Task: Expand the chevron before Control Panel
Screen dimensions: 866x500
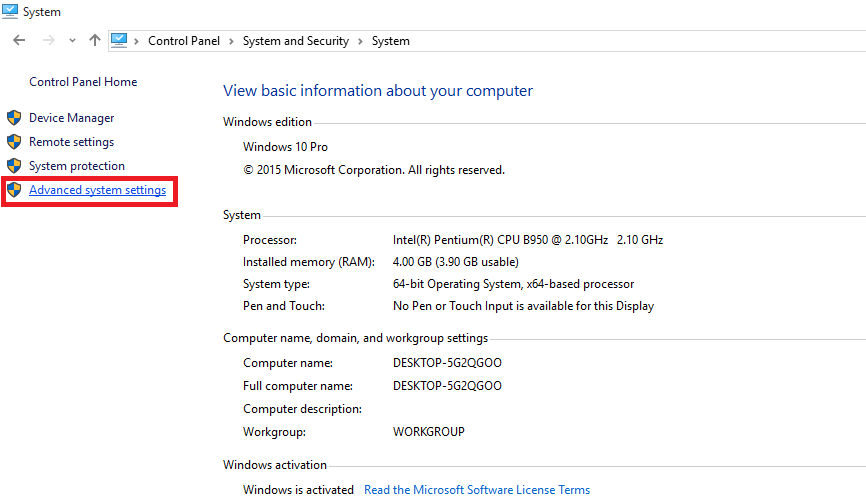Action: click(x=138, y=41)
